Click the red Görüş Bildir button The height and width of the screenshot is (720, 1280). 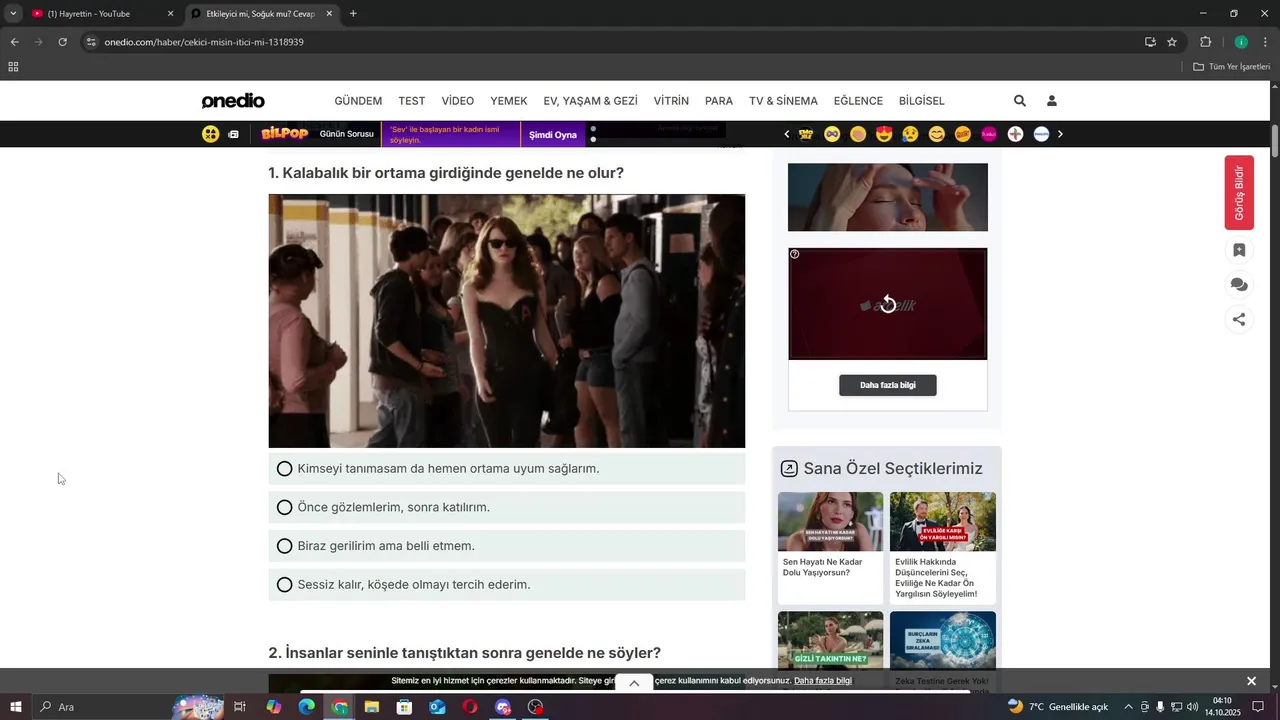tap(1239, 193)
